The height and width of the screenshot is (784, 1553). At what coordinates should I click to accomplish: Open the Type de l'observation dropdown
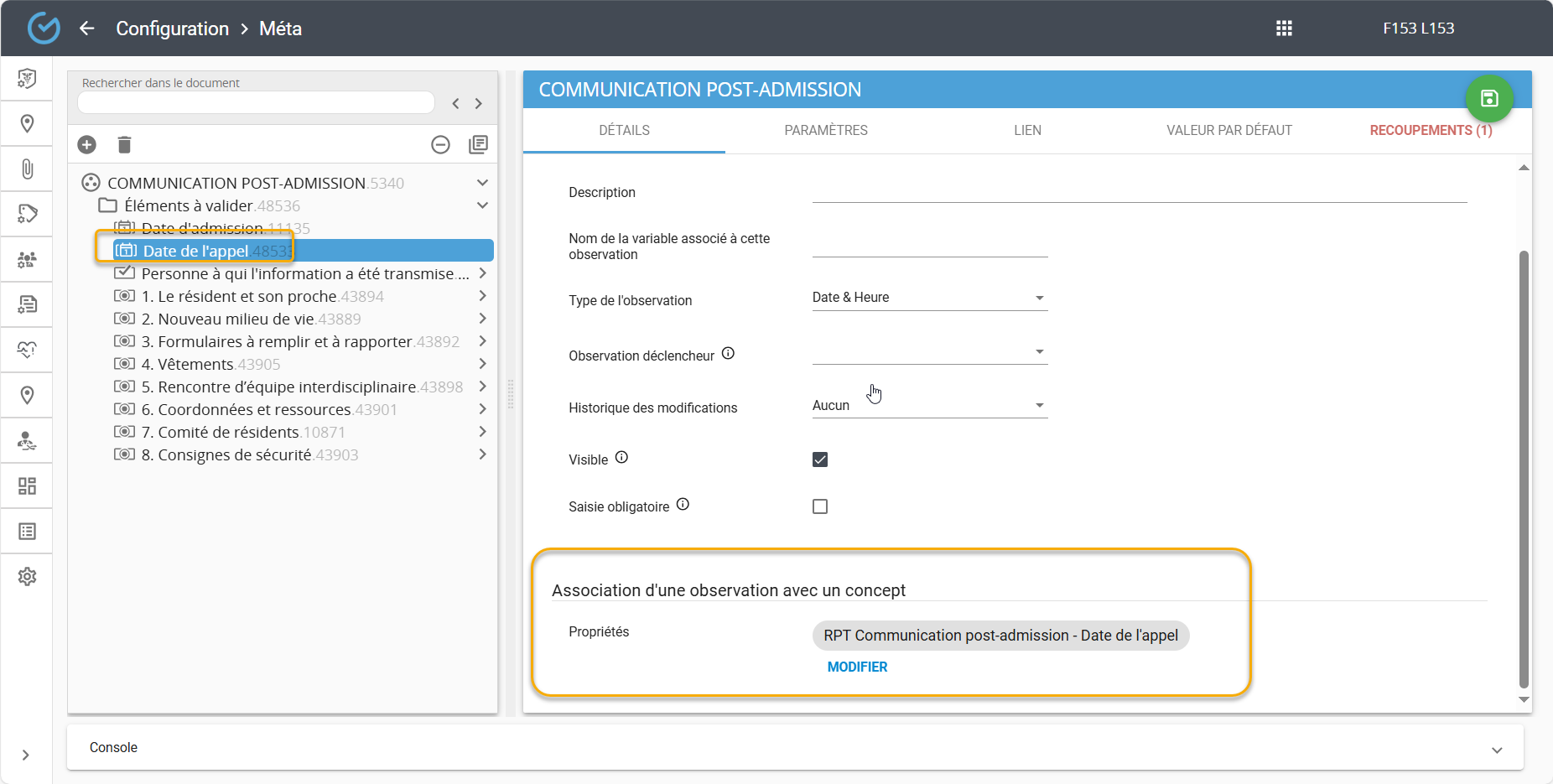[929, 298]
